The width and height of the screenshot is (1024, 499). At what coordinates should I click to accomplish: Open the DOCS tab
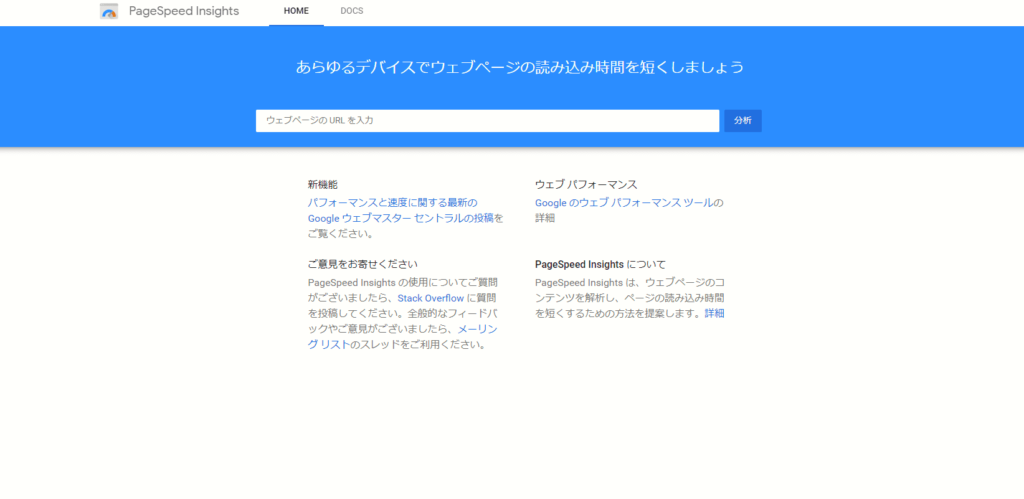click(x=352, y=11)
